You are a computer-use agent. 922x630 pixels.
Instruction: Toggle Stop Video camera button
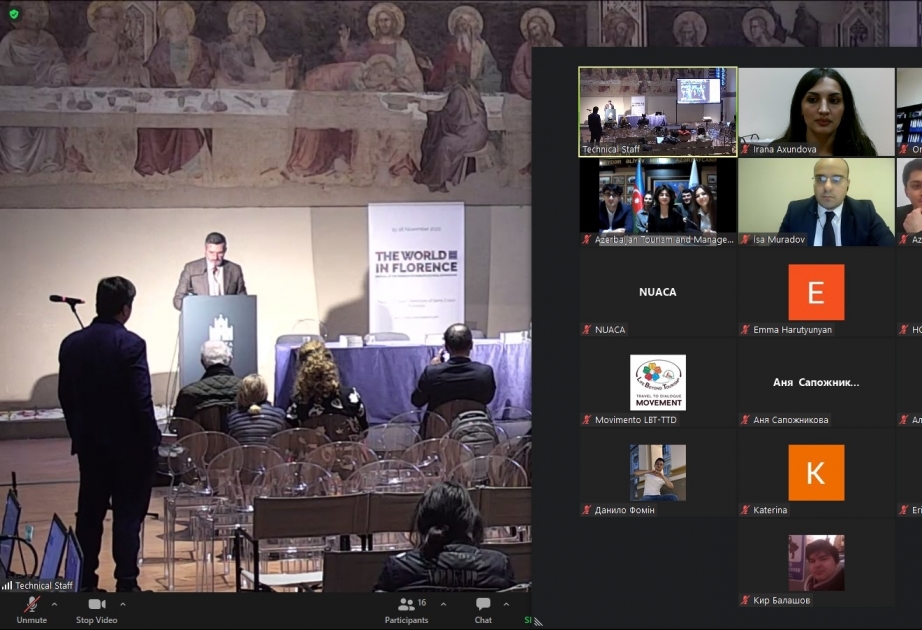pos(97,604)
